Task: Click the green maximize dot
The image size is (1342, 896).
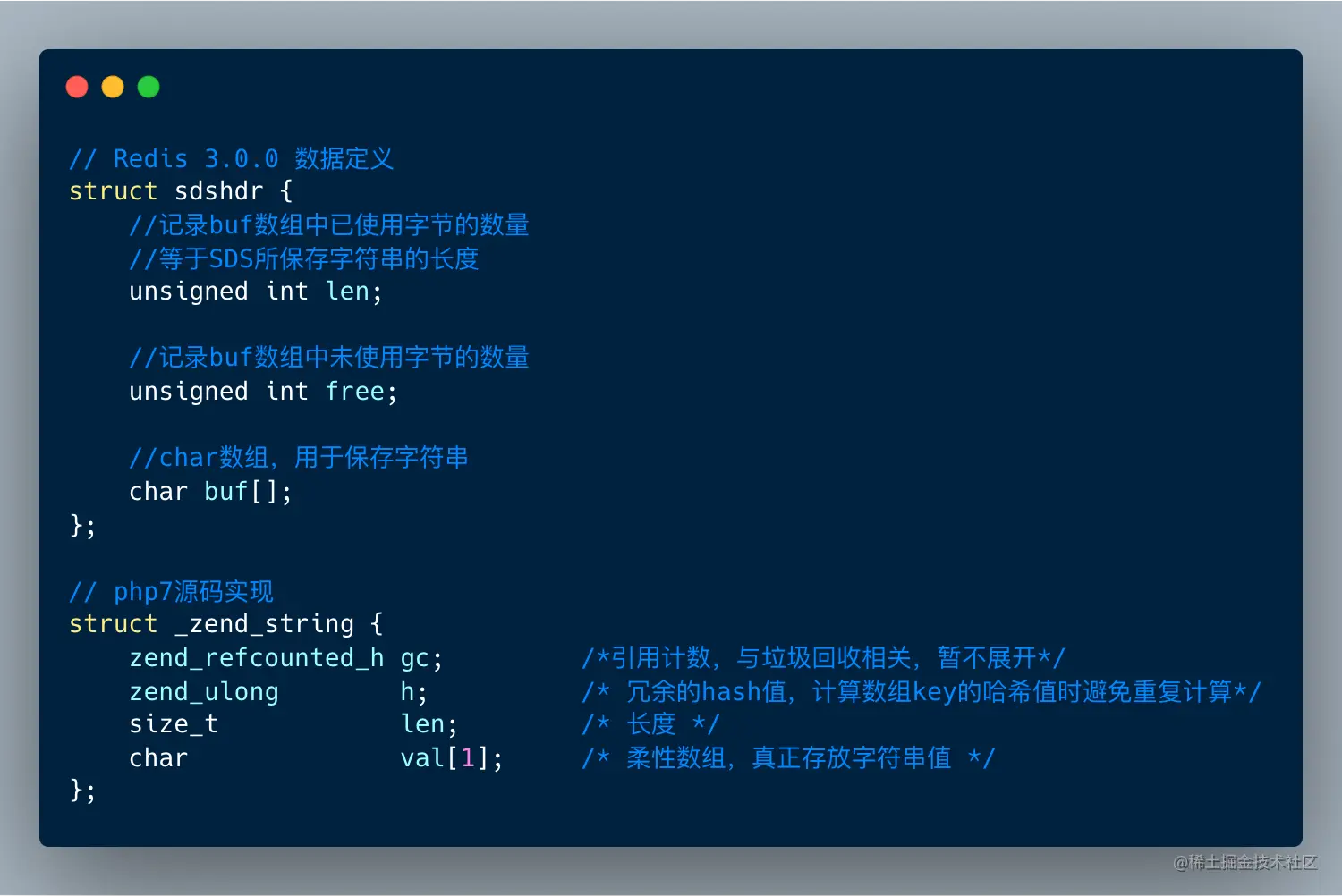Action: point(149,87)
